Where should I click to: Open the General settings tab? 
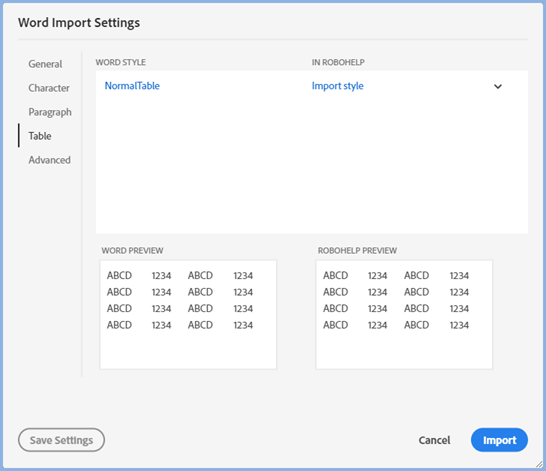tap(45, 64)
